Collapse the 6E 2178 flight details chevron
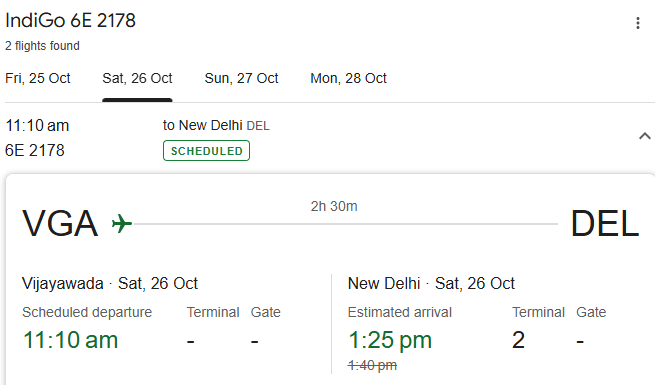655x385 pixels. click(645, 136)
